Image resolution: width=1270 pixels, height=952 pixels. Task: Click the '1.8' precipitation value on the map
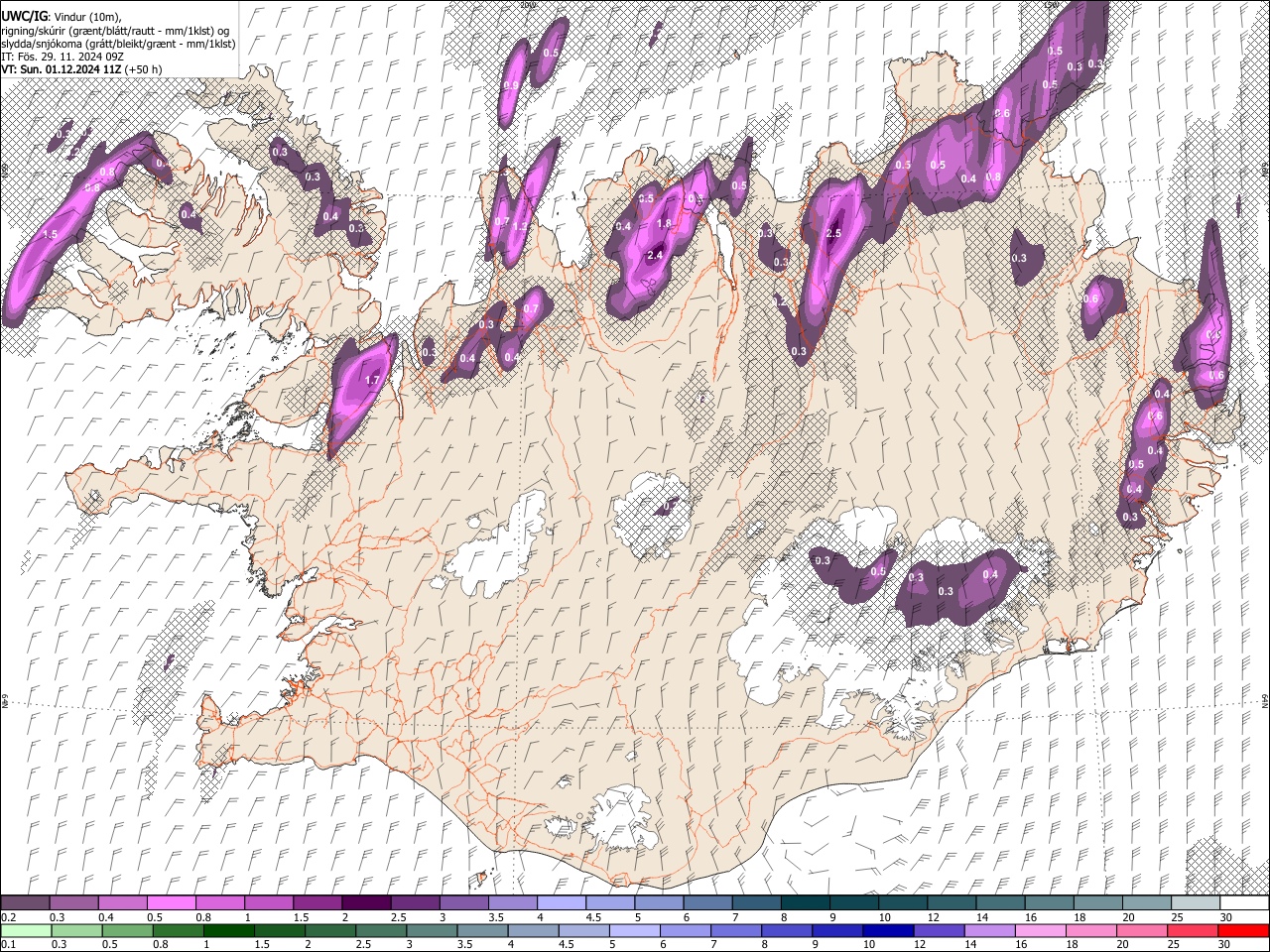(x=665, y=223)
